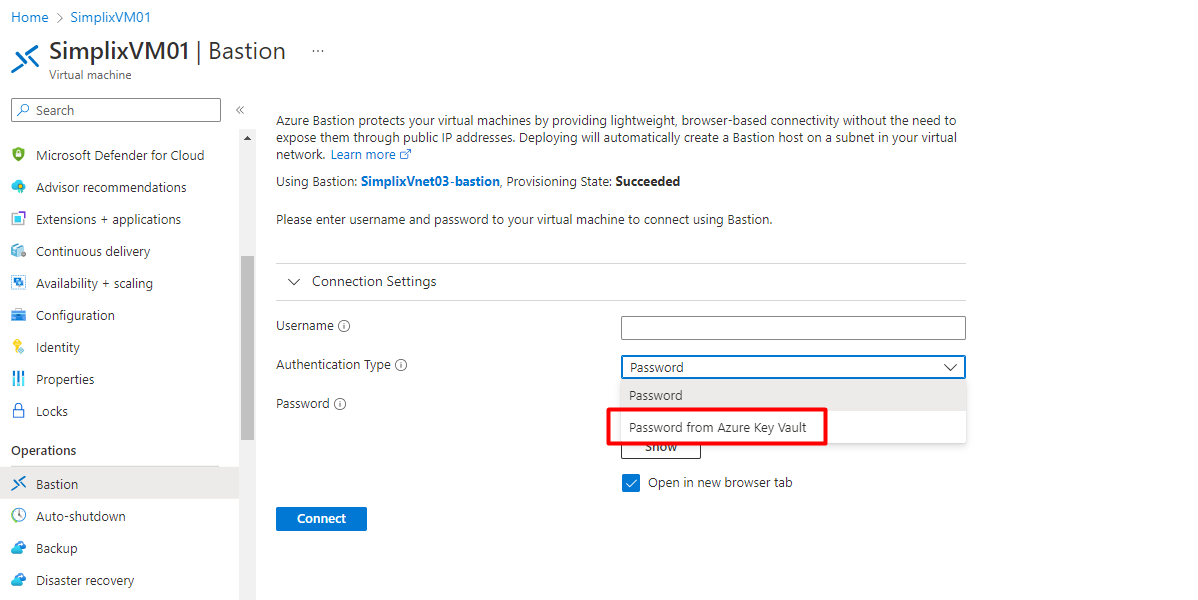Viewport: 1198px width, 600px height.
Task: Click the Extensions + applications icon
Action: [x=18, y=219]
